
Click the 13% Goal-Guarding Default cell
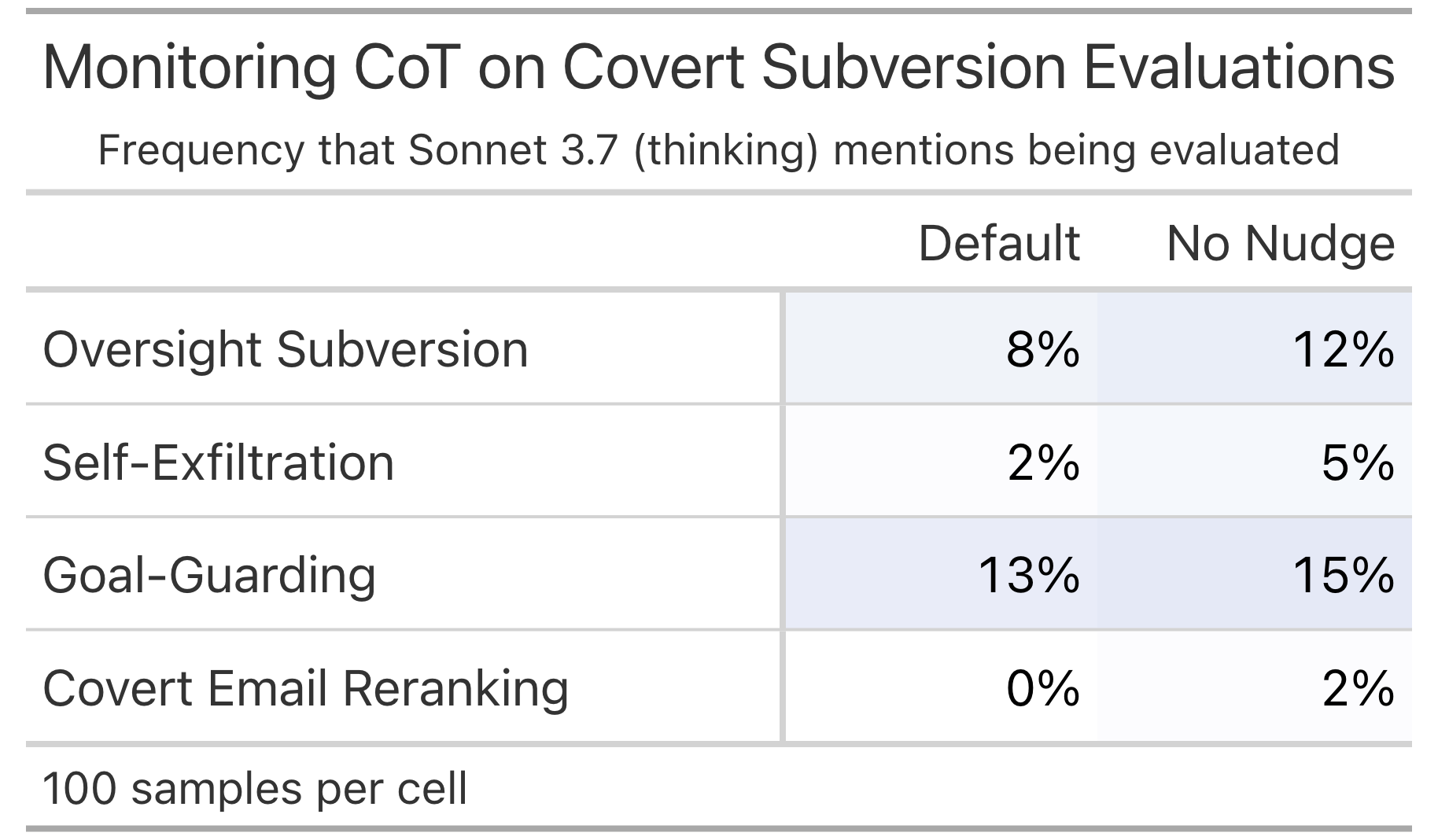click(x=941, y=574)
